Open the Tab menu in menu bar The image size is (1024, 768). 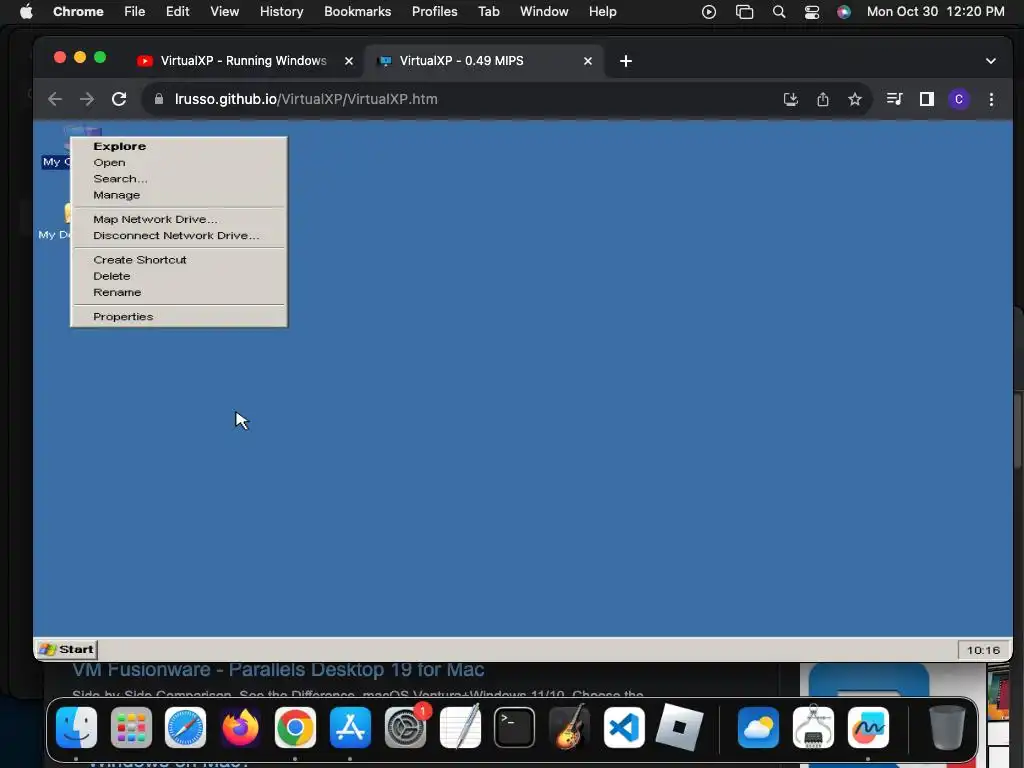click(x=488, y=12)
